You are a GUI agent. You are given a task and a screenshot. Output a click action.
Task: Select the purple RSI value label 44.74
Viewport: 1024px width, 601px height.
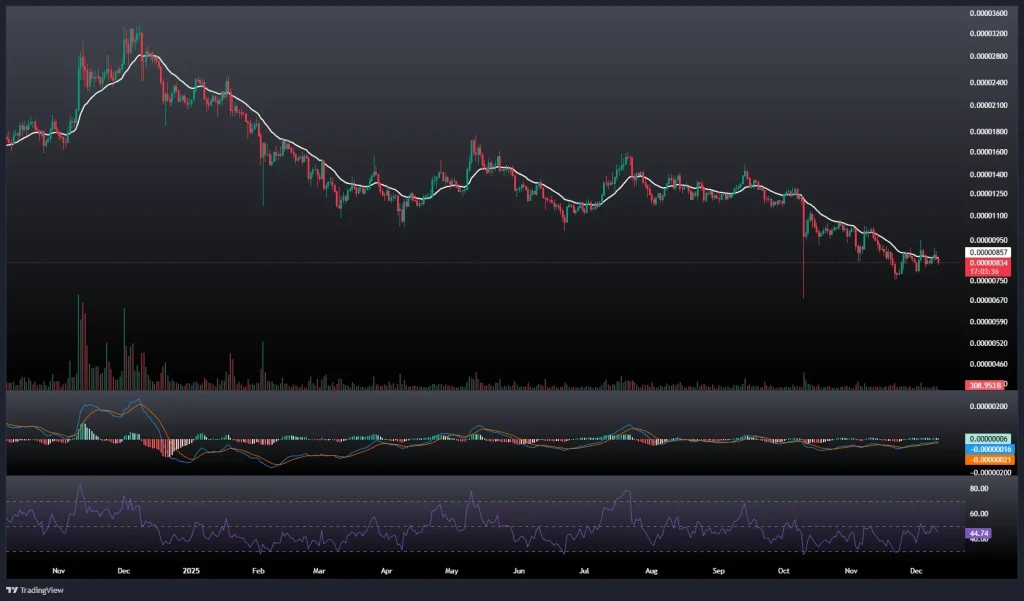coord(978,534)
